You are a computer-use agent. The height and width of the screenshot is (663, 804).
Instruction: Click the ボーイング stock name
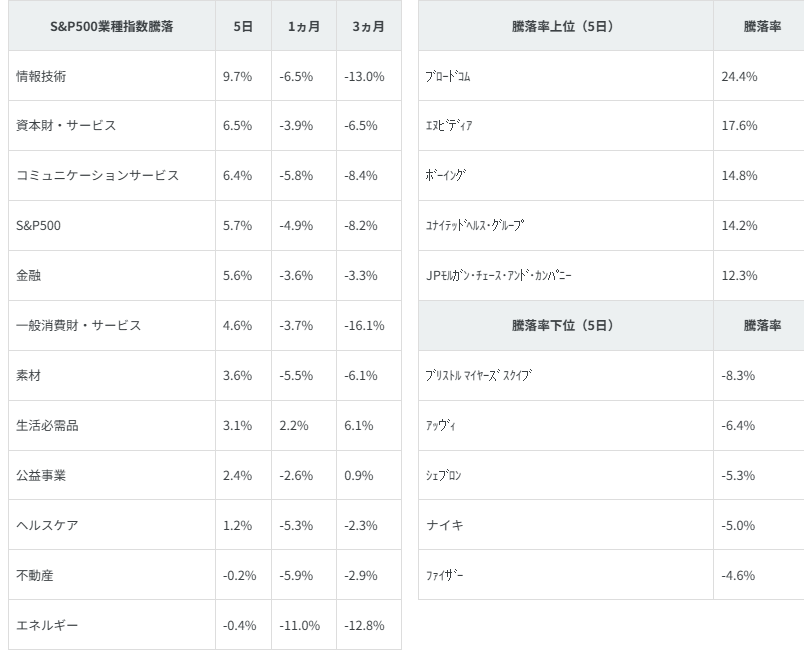446,176
